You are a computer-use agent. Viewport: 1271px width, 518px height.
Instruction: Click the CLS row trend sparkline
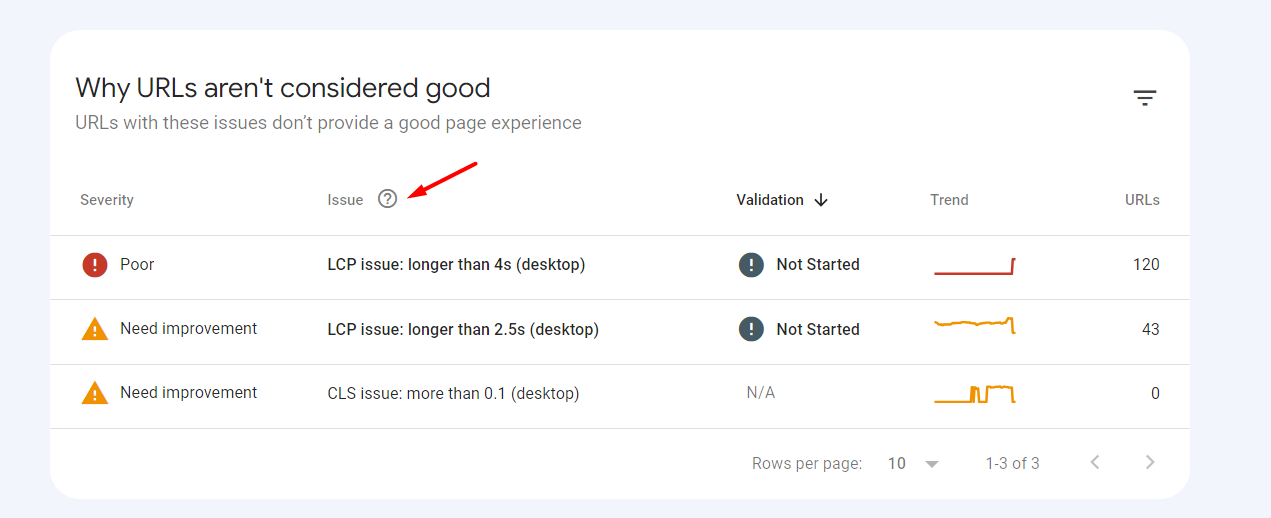974,394
